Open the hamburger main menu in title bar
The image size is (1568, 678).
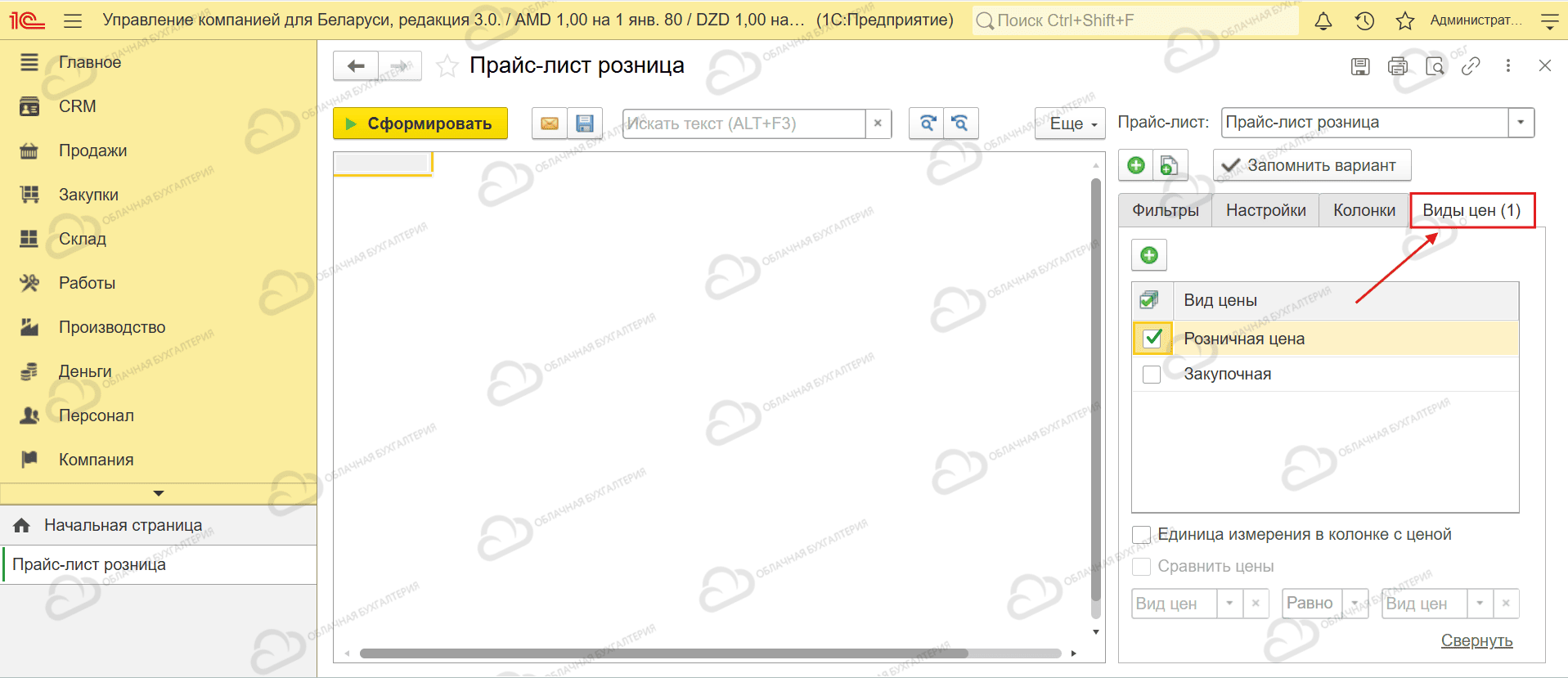73,20
